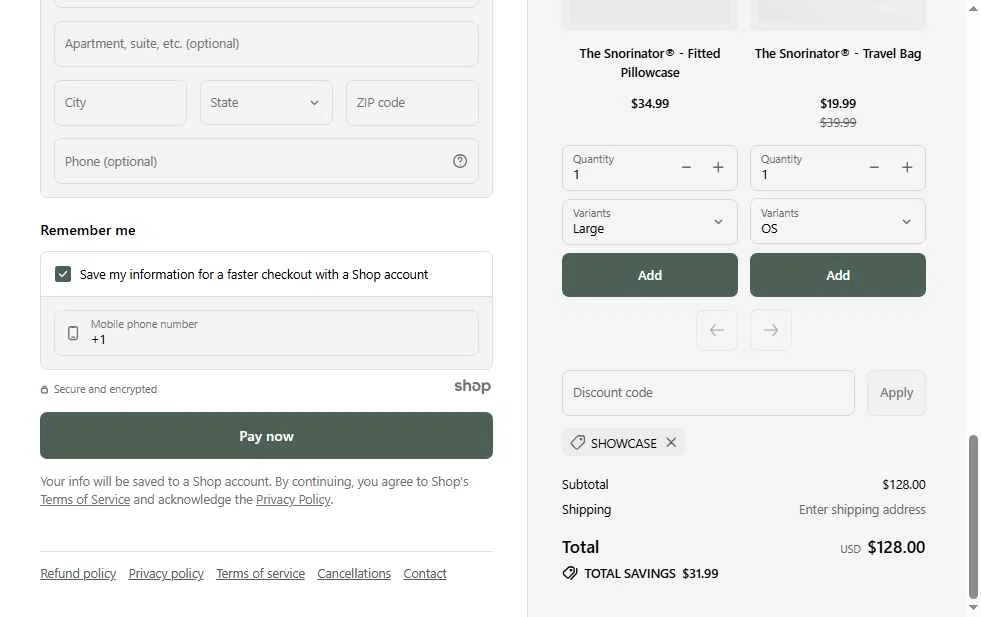Open Shop's Privacy Policy link in disclaimer
Viewport: 981px width, 617px height.
point(293,499)
